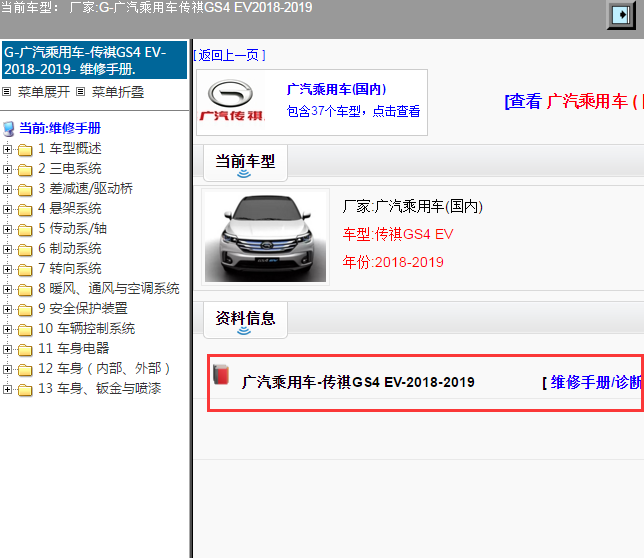Click the 车型:传祺GS4 EV red text
Viewport: 644px width, 558px height.
pos(398,234)
